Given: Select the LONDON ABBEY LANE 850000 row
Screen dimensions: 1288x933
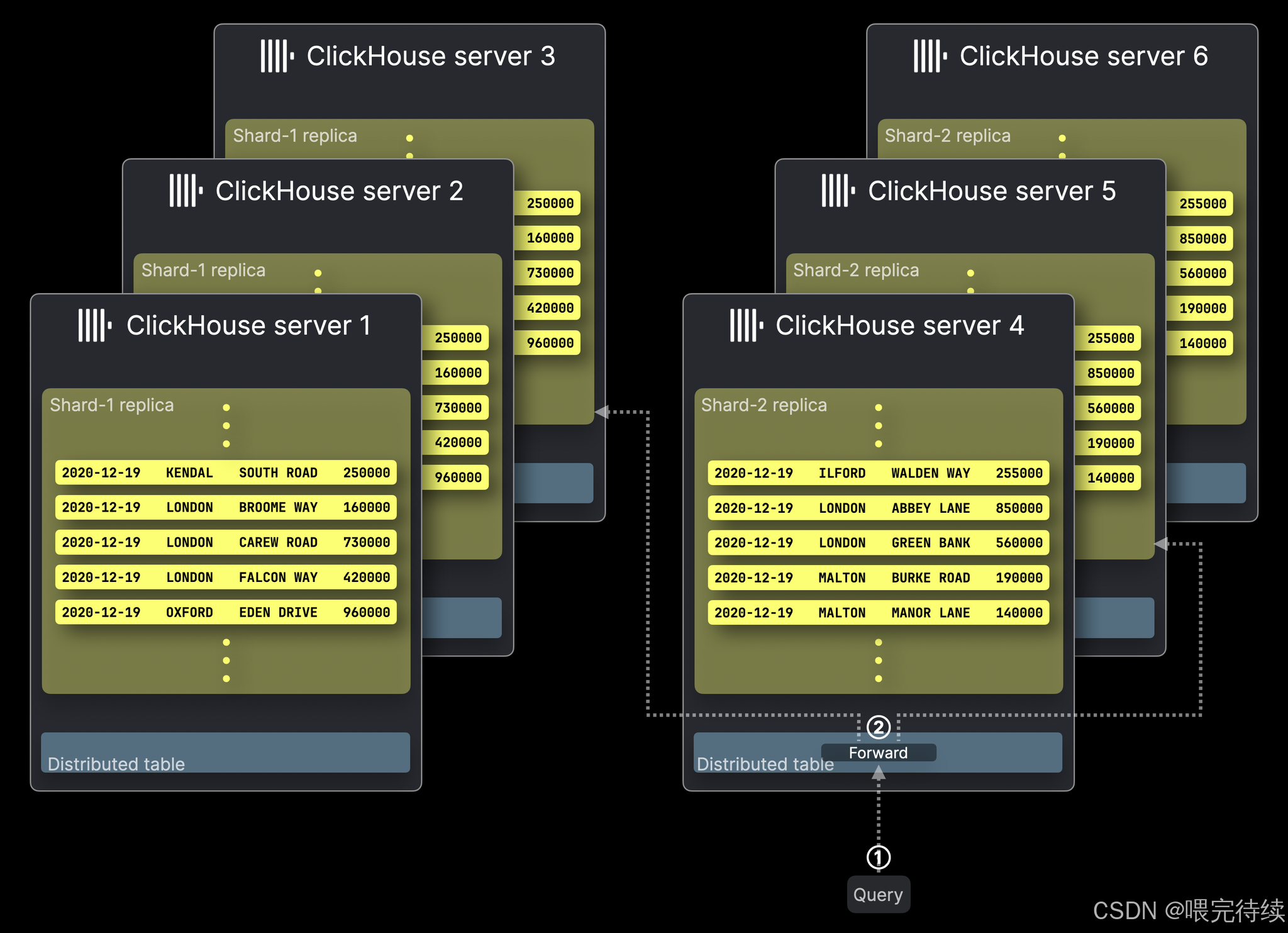Looking at the screenshot, I should click(879, 508).
